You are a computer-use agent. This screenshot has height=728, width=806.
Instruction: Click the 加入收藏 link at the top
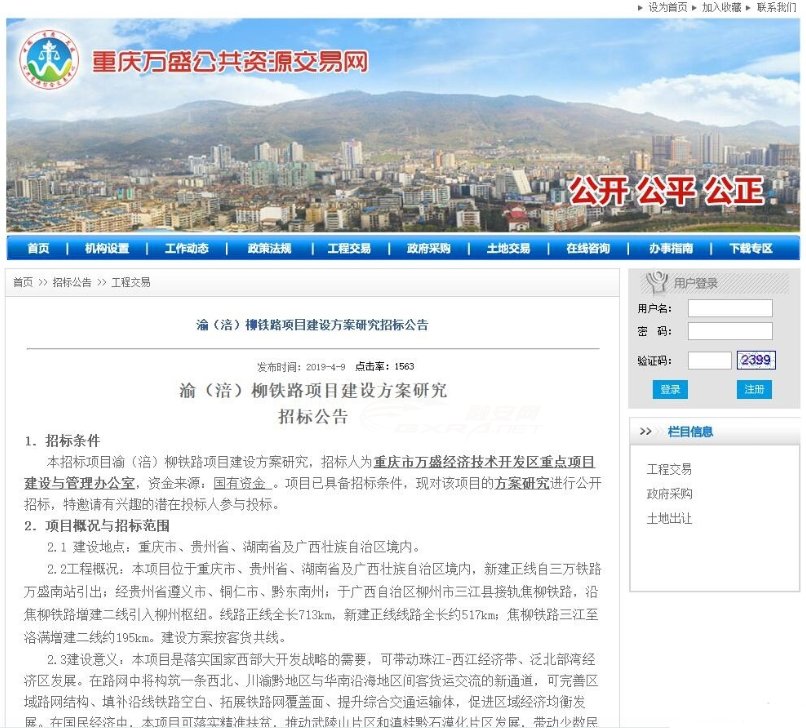click(x=722, y=7)
